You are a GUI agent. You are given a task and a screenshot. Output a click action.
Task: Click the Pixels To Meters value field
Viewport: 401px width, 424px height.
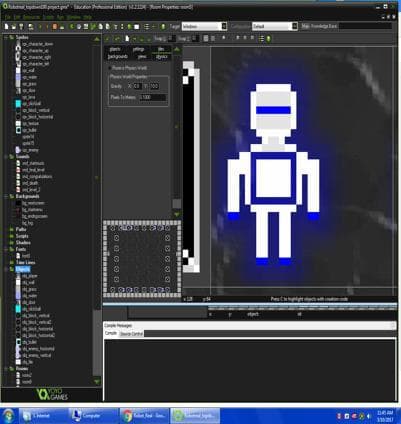pos(152,97)
